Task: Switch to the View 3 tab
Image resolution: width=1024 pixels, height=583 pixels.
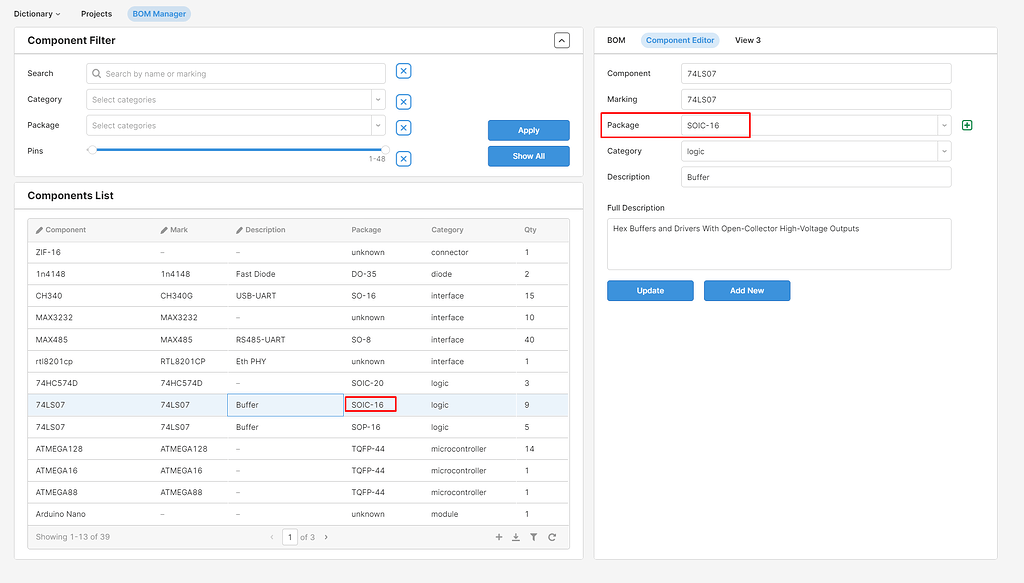Action: tap(747, 40)
